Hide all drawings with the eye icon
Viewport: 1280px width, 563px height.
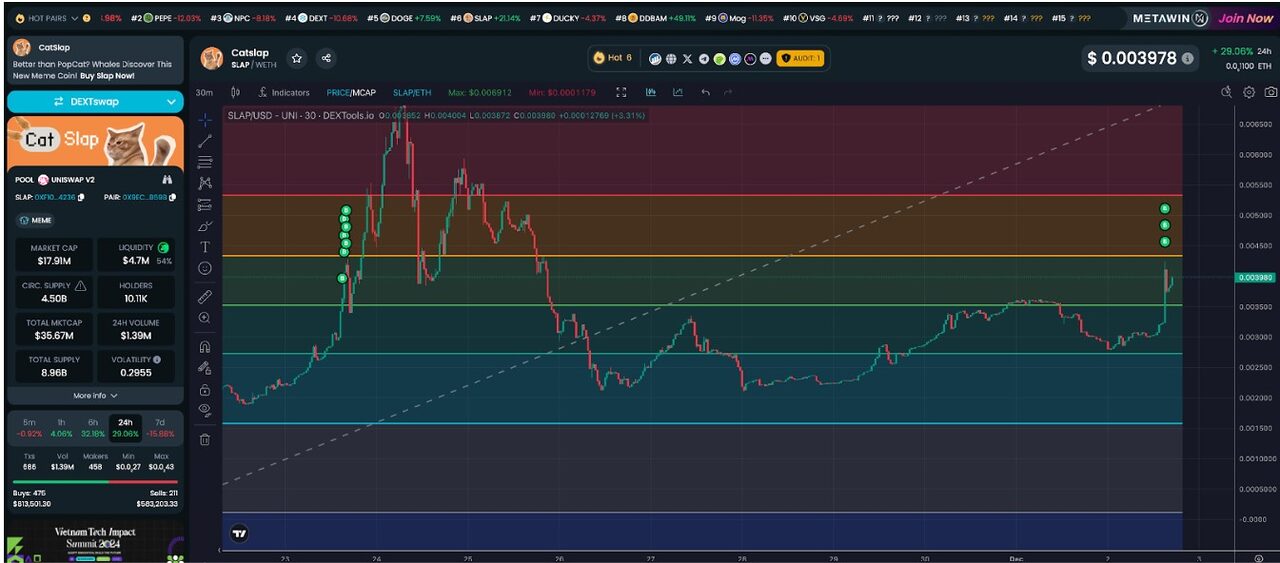205,410
